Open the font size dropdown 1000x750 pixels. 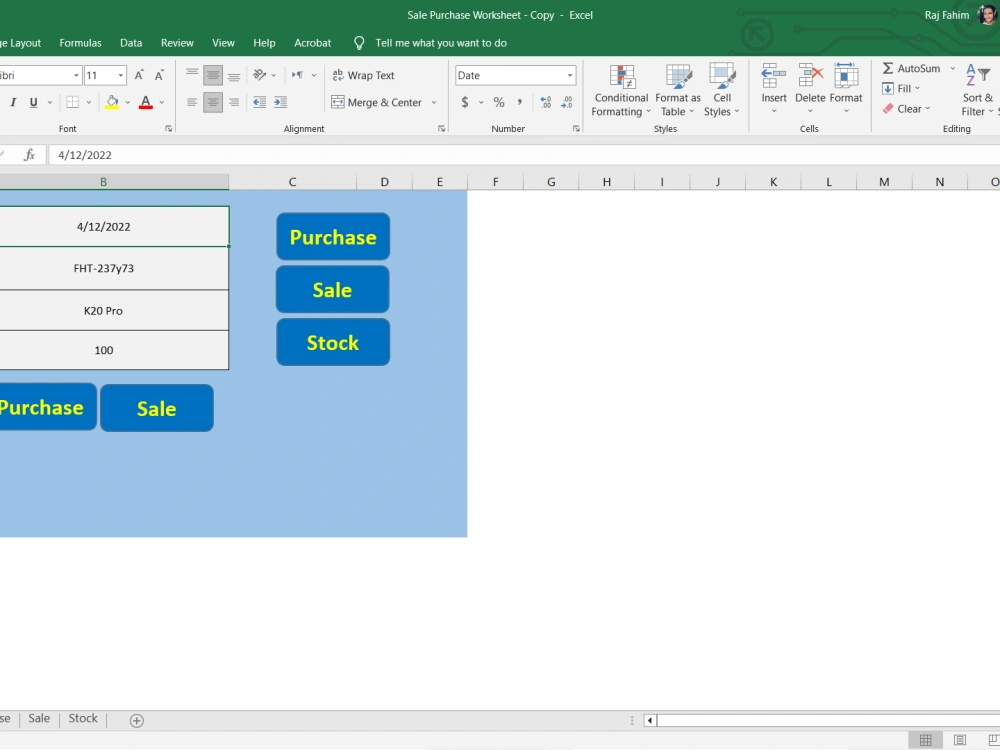(x=121, y=75)
